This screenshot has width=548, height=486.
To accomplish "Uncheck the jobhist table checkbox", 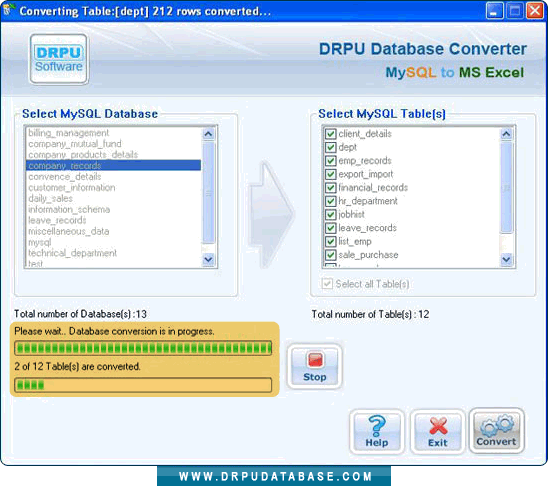I will [331, 214].
